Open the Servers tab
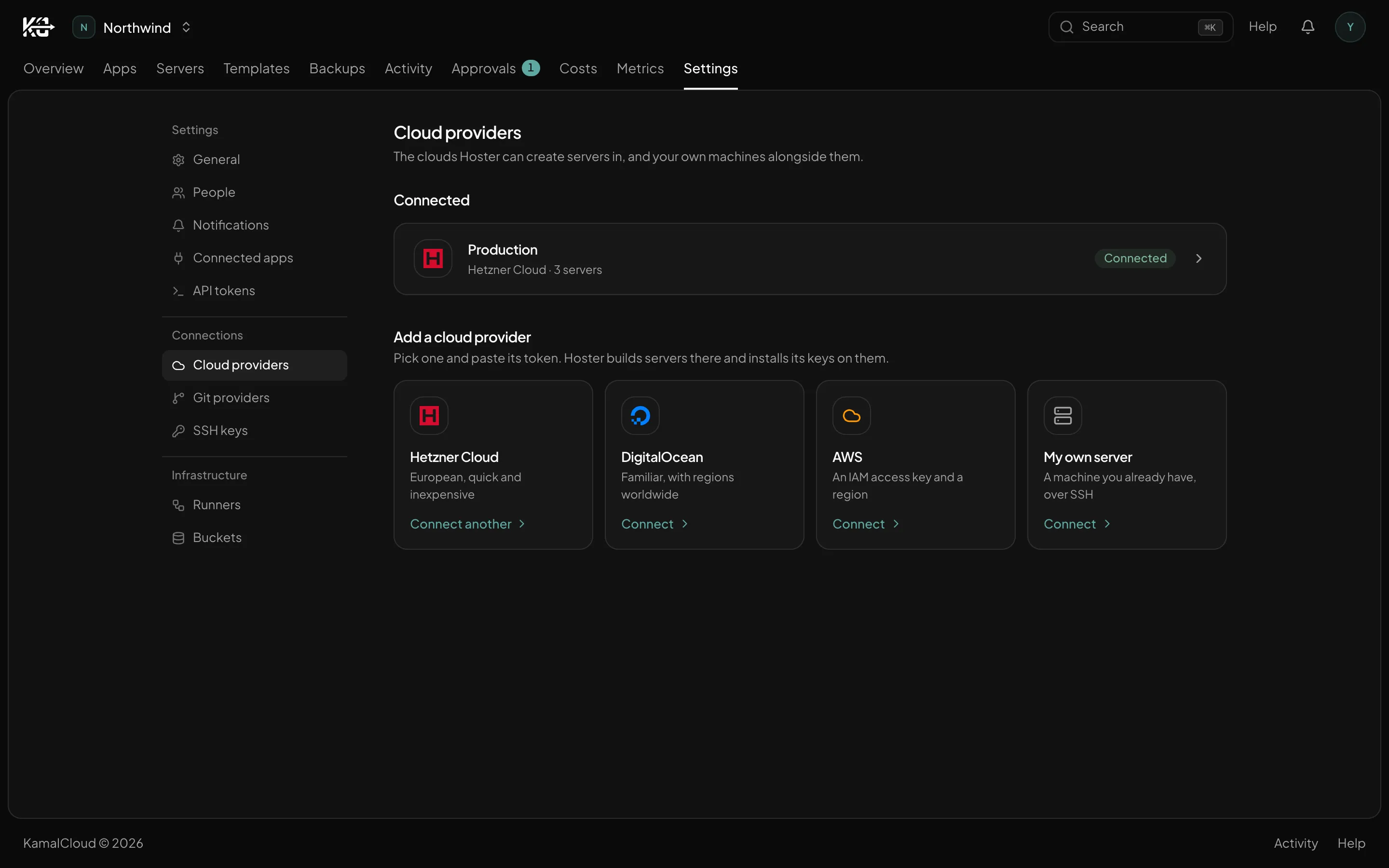Image resolution: width=1389 pixels, height=868 pixels. pyautogui.click(x=179, y=68)
